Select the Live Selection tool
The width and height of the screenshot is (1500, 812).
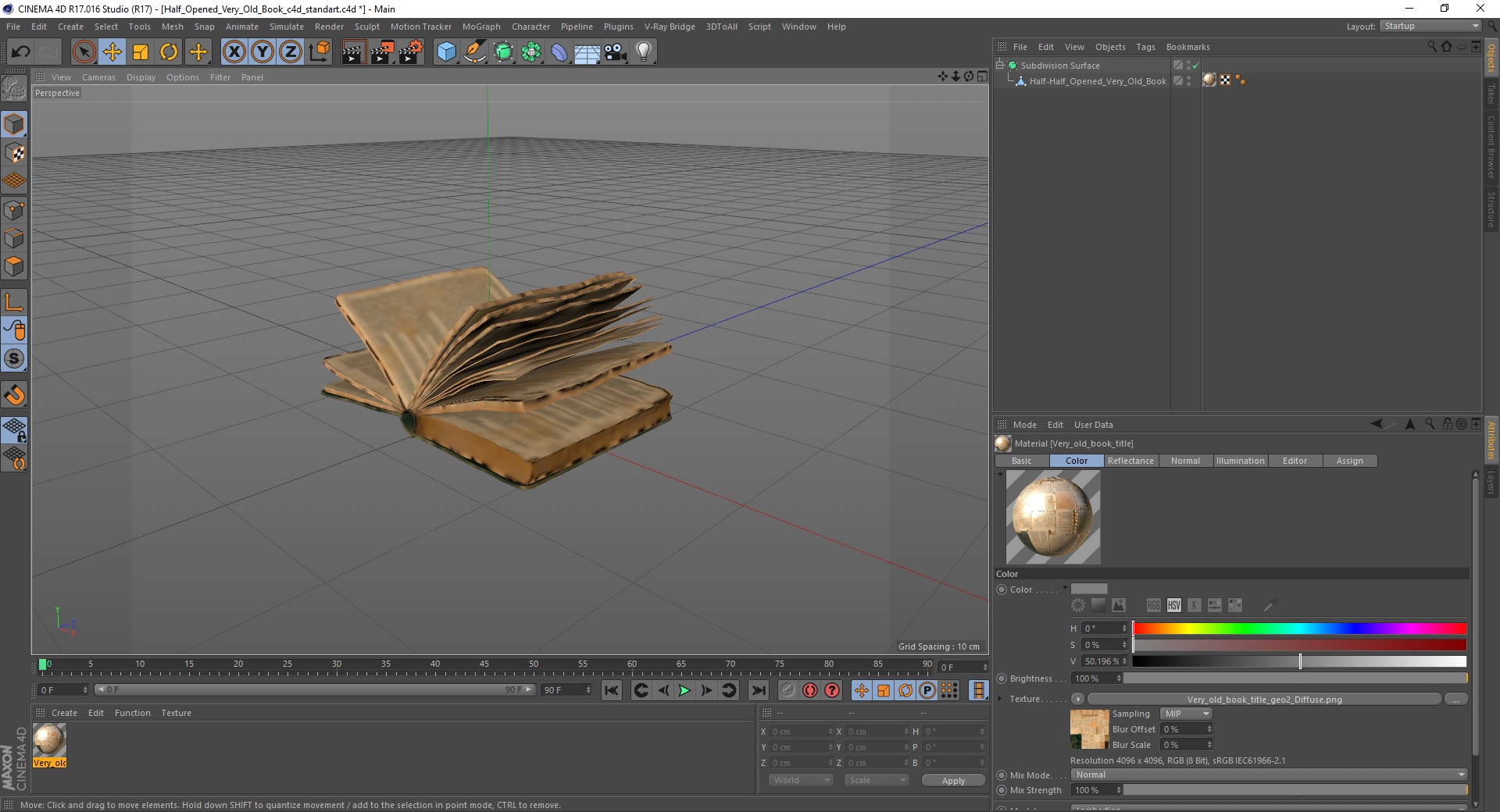pos(84,52)
